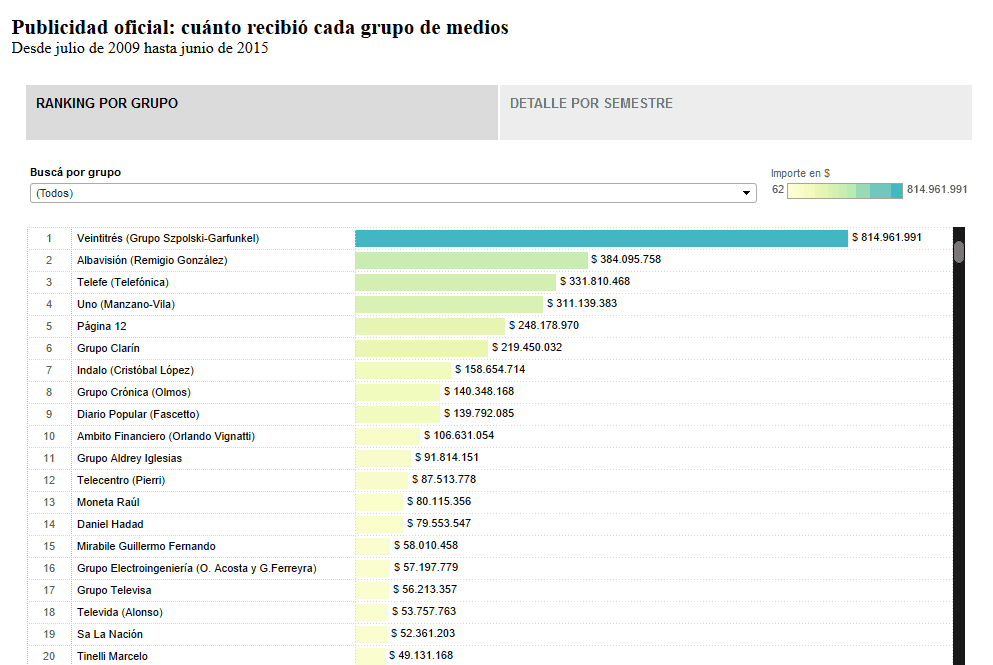Click the value $ 49.131.168
This screenshot has height=665, width=993.
pyautogui.click(x=421, y=656)
